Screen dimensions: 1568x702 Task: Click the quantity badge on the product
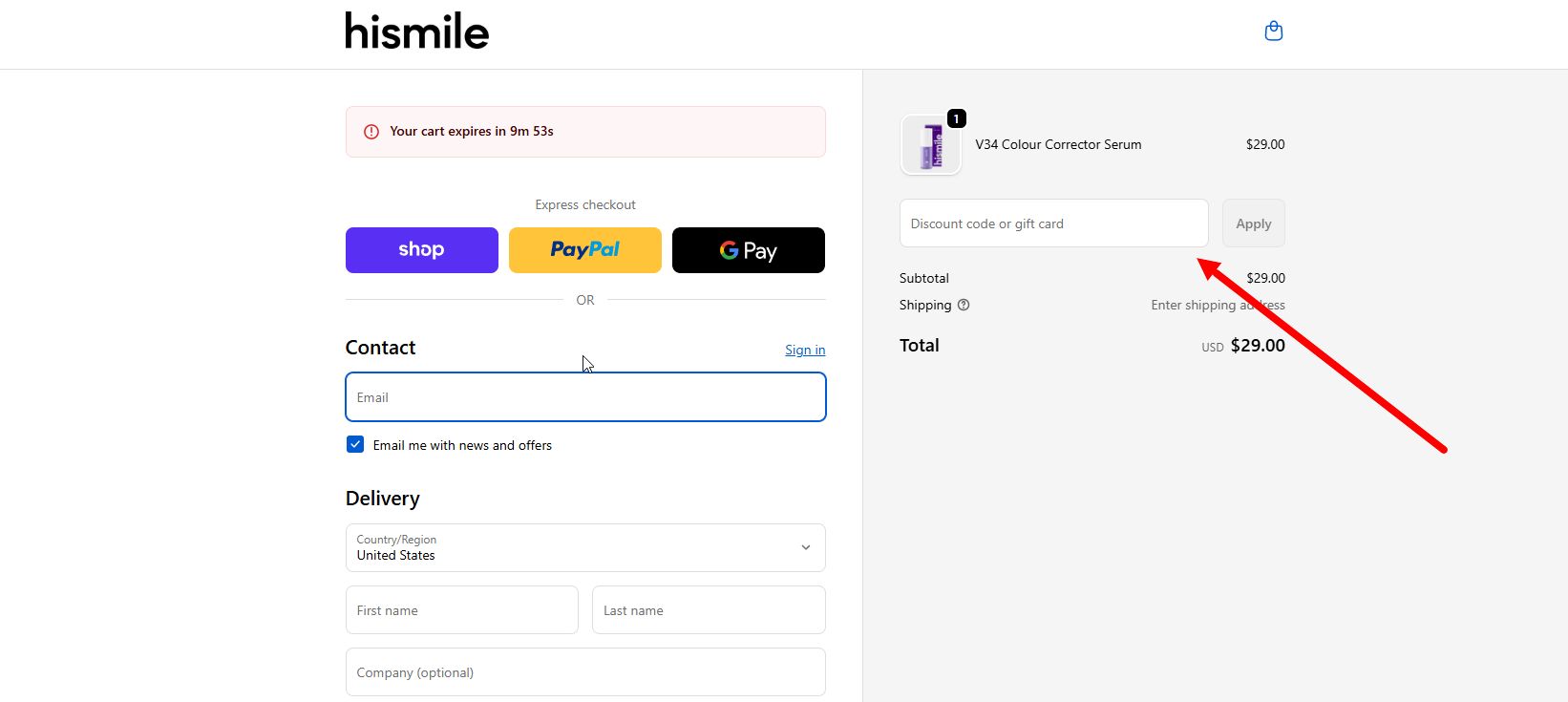tap(956, 118)
